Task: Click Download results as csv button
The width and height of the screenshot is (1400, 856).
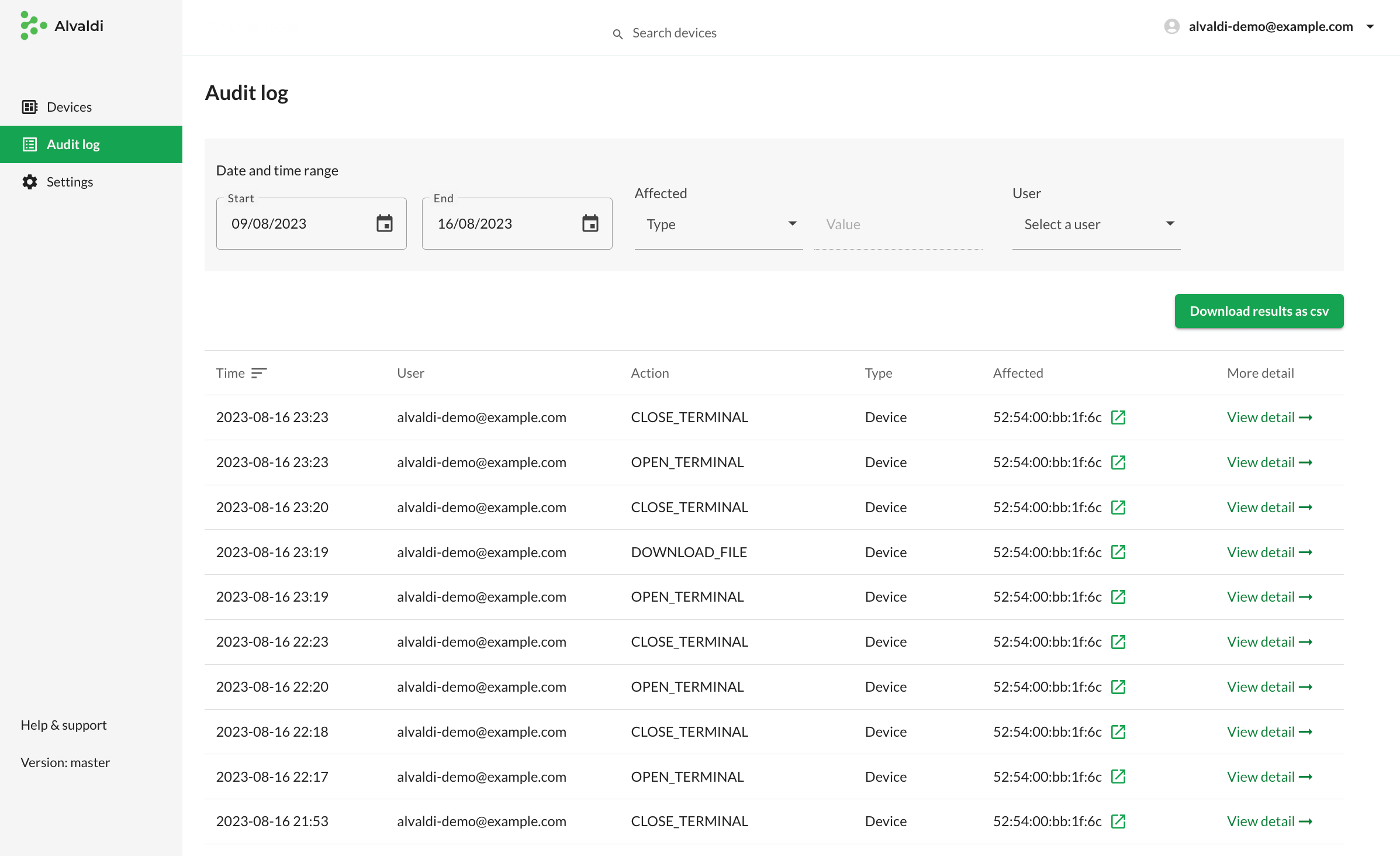Action: point(1259,311)
